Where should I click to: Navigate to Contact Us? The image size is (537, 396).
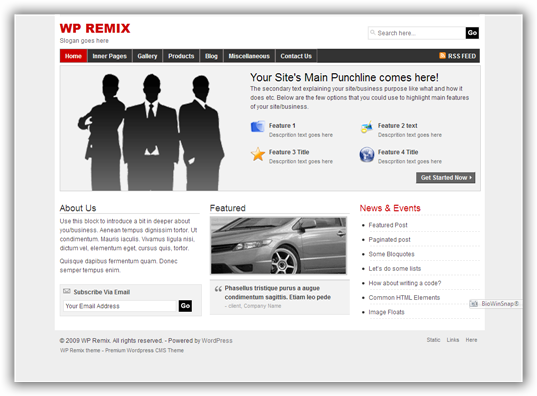click(296, 56)
